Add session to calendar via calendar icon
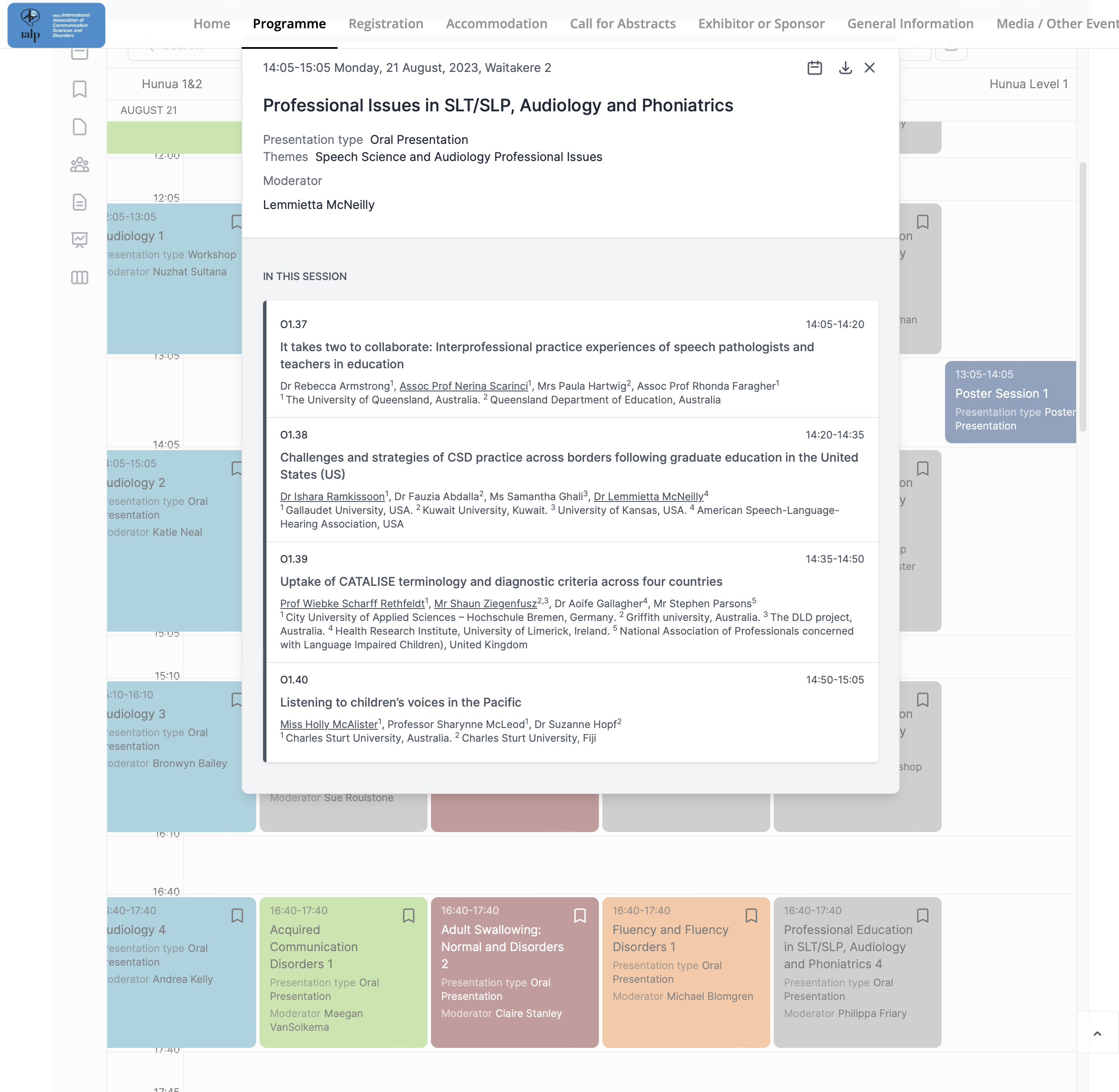 [814, 68]
